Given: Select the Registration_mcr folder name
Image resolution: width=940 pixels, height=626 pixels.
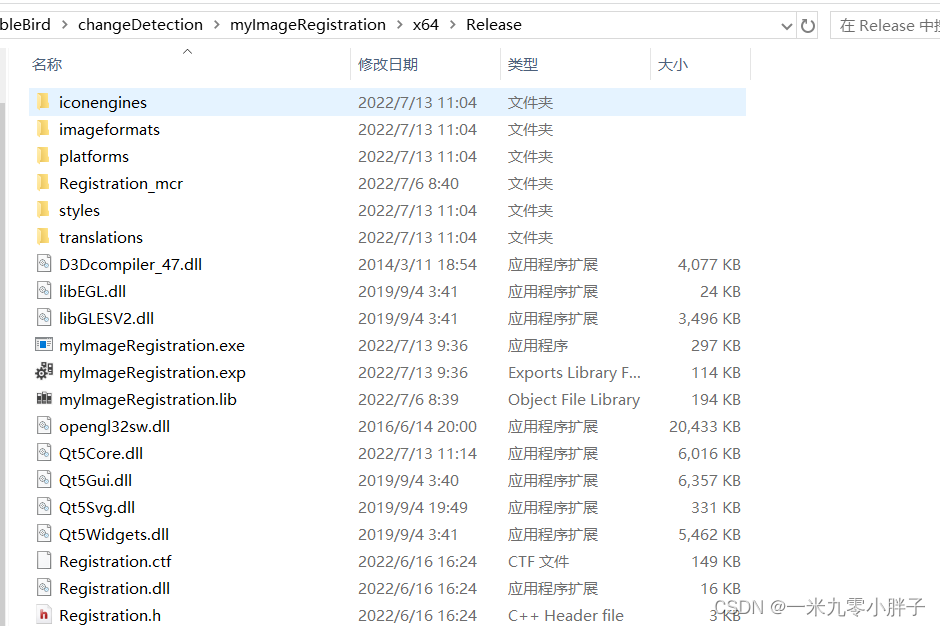Looking at the screenshot, I should click(x=120, y=183).
